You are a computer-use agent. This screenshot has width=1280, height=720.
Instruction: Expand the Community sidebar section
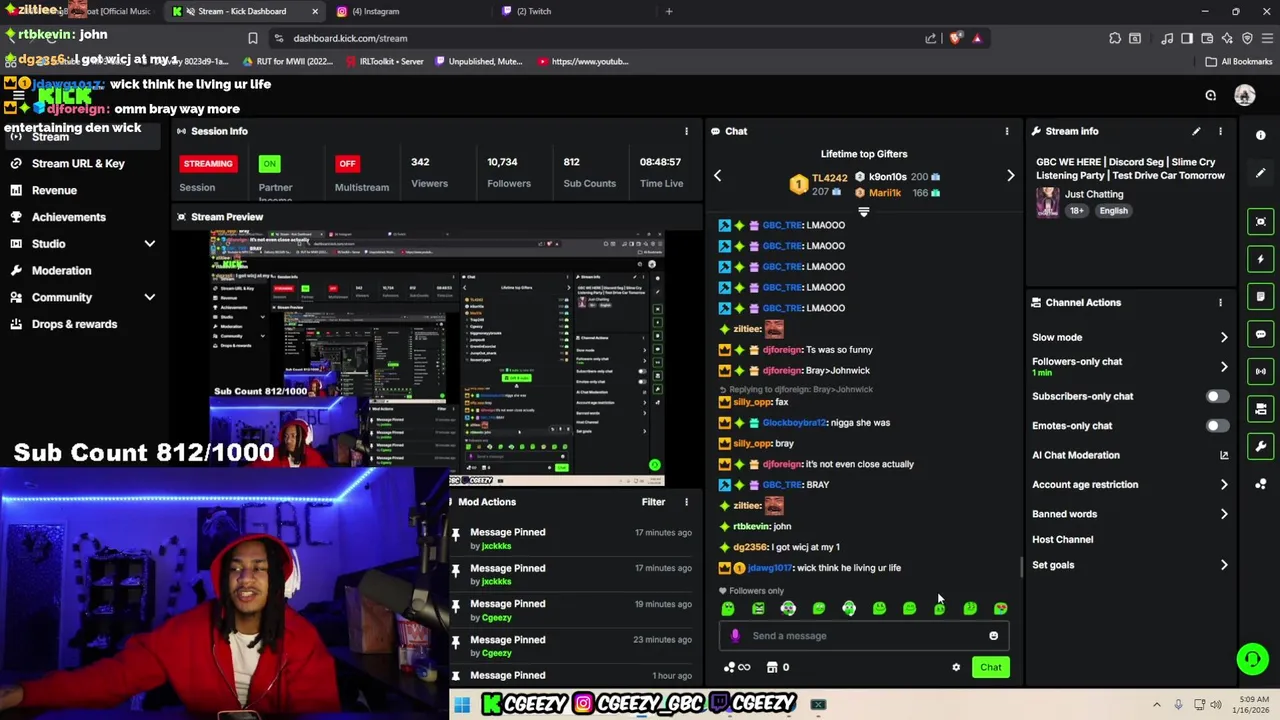[149, 297]
